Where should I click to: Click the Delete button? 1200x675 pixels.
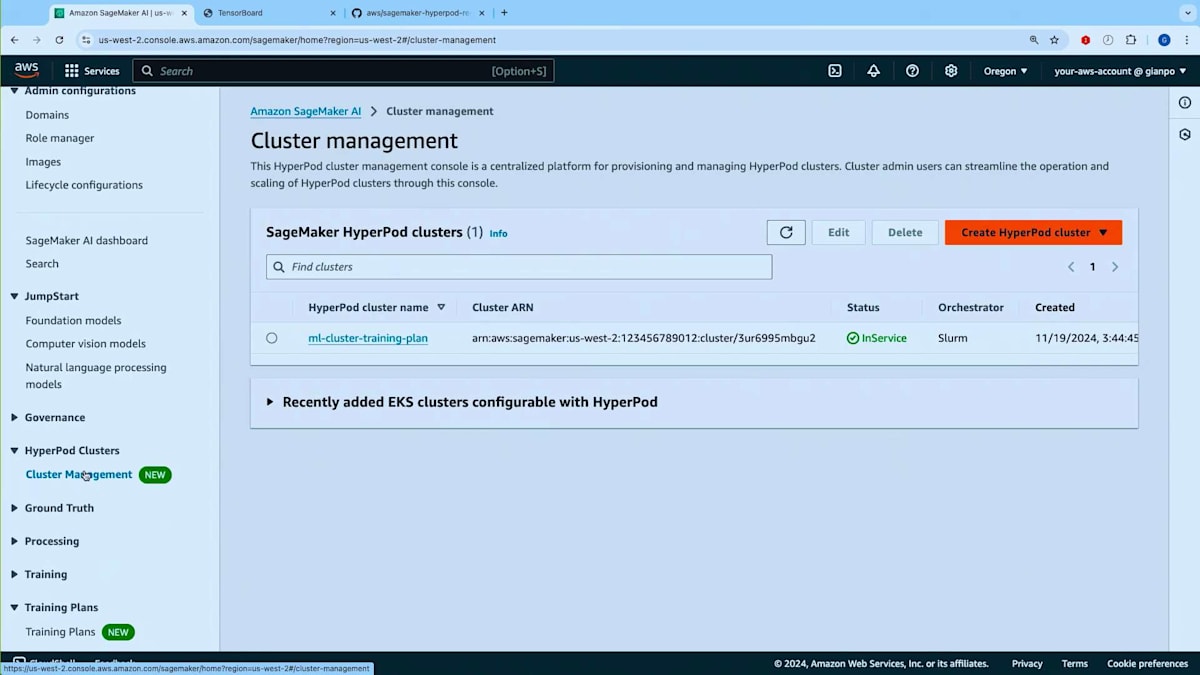pyautogui.click(x=905, y=232)
